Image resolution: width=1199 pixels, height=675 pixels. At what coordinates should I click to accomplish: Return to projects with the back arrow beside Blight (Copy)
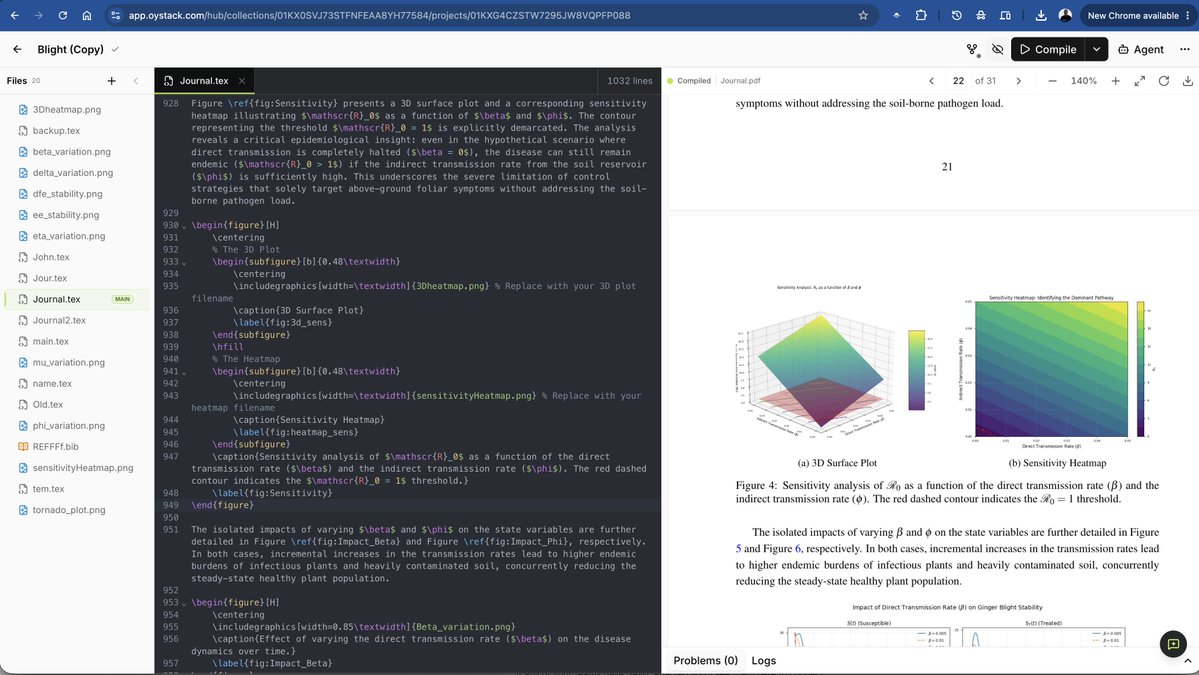(17, 49)
